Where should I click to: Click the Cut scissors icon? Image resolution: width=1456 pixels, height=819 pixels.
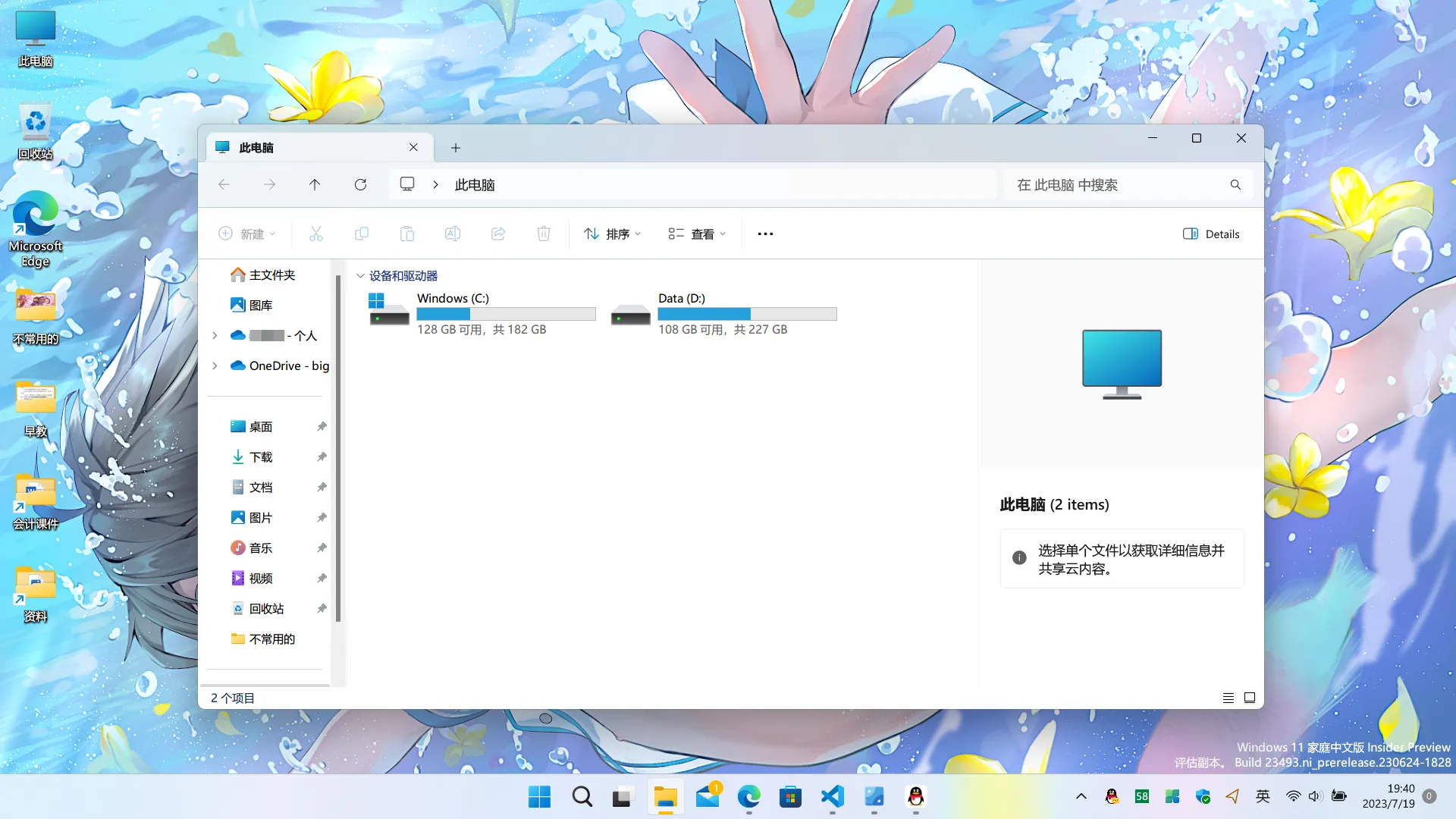pos(316,234)
